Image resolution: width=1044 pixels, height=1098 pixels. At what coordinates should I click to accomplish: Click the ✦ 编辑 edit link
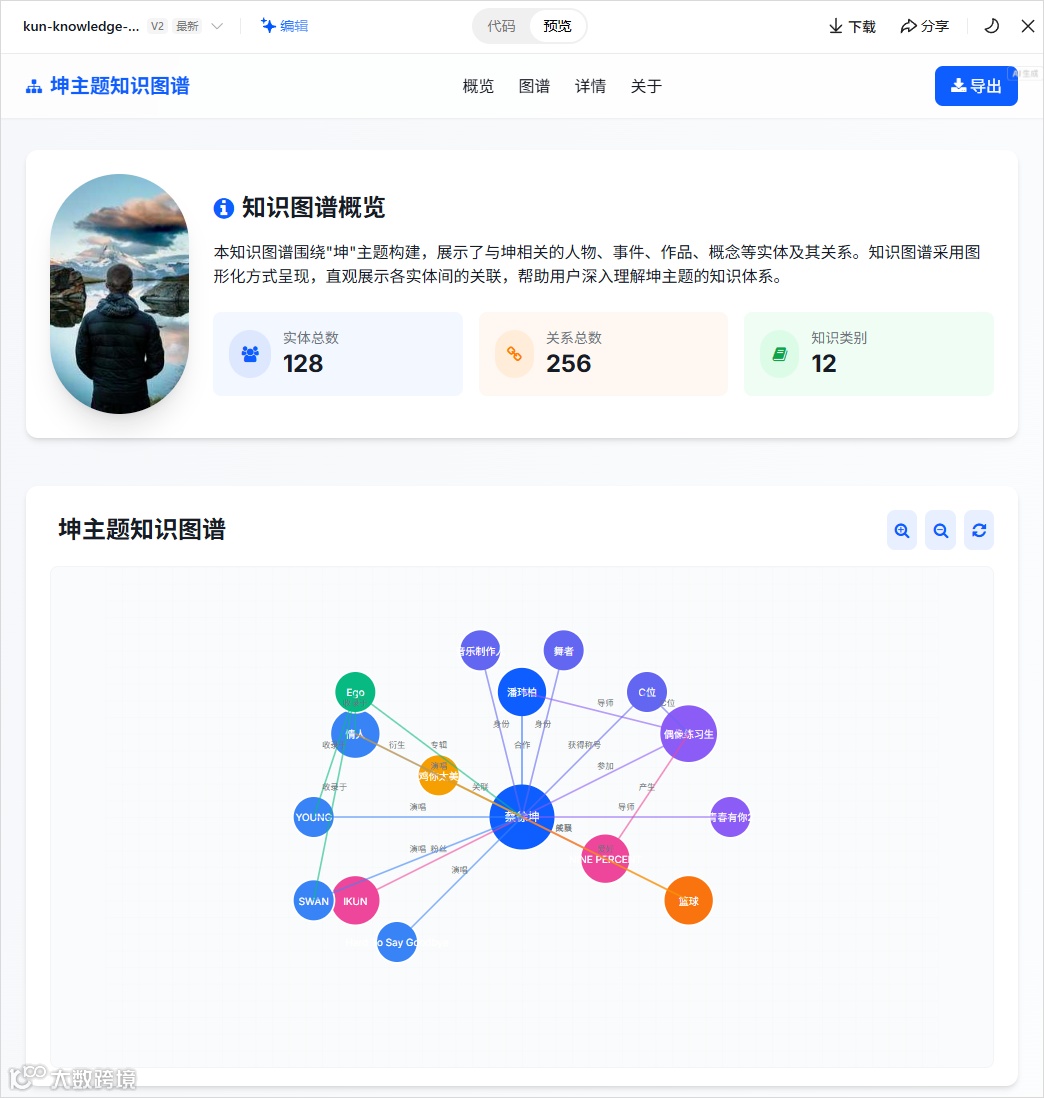point(284,26)
